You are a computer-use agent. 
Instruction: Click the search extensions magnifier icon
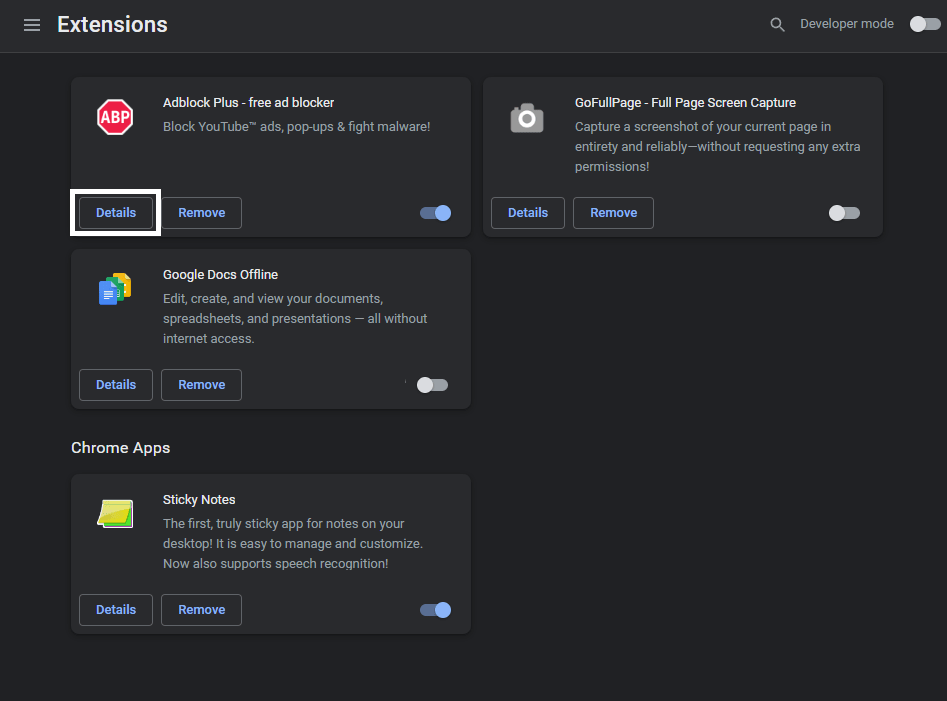point(777,25)
